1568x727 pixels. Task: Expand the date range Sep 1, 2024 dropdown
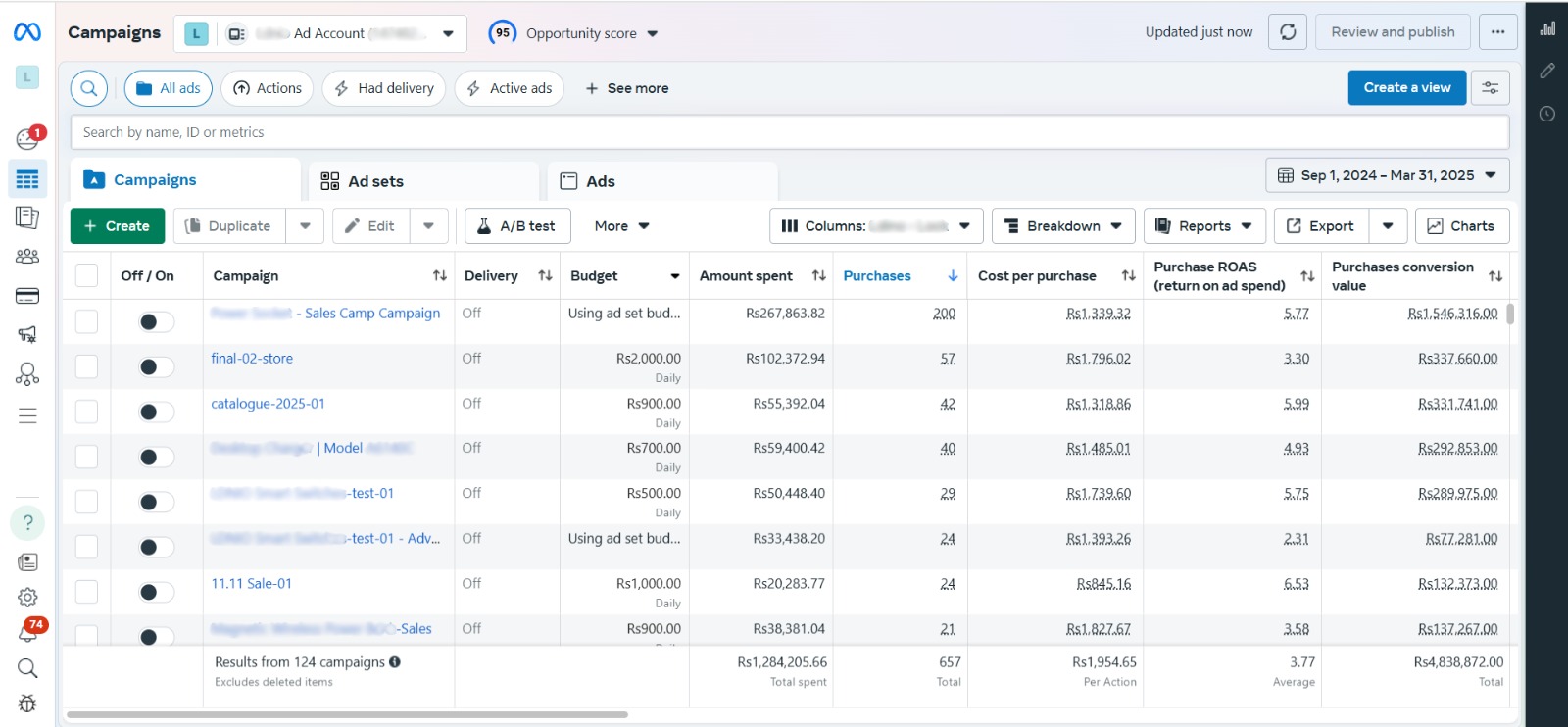coord(1387,175)
